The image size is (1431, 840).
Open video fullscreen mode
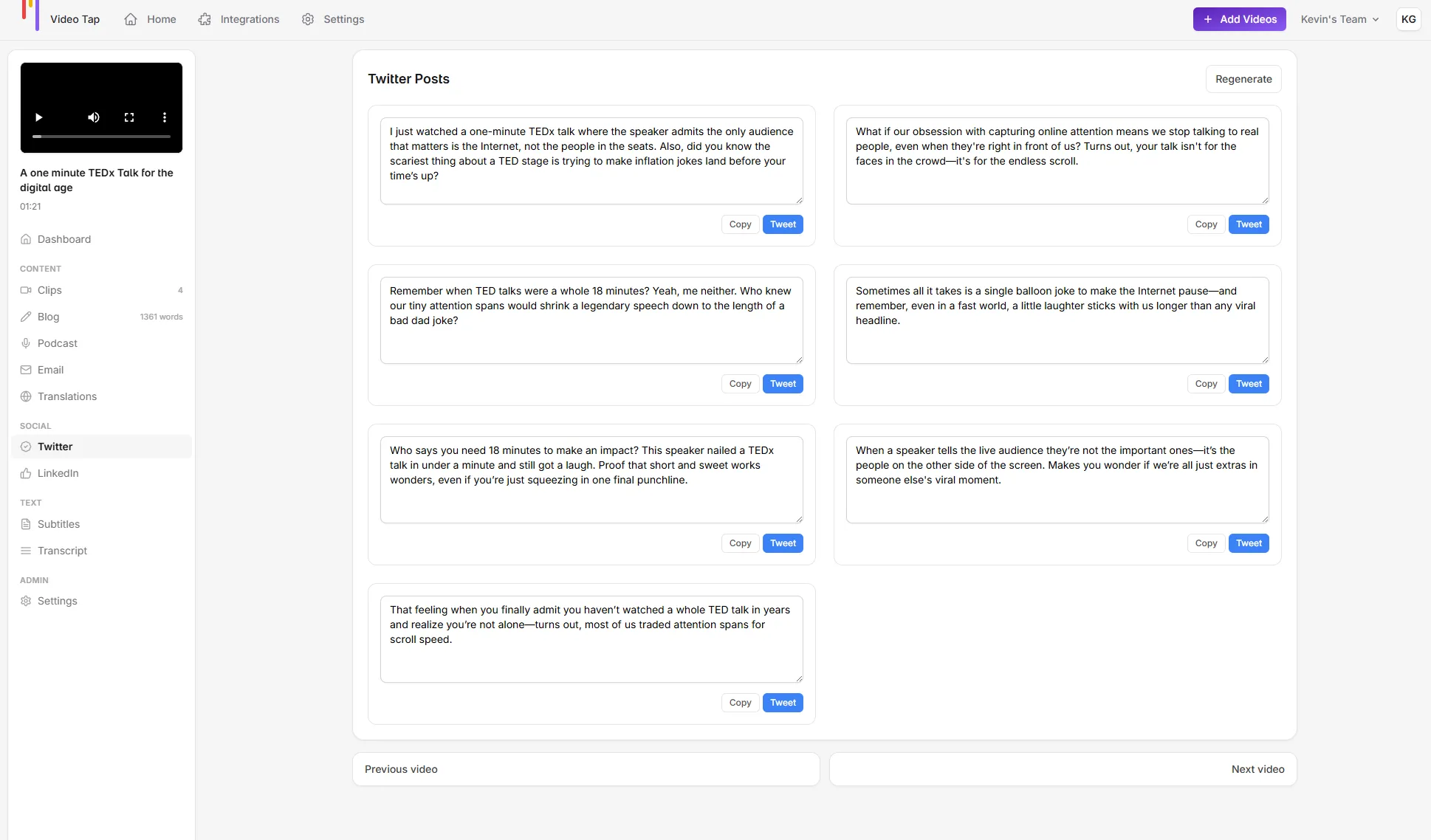coord(129,117)
